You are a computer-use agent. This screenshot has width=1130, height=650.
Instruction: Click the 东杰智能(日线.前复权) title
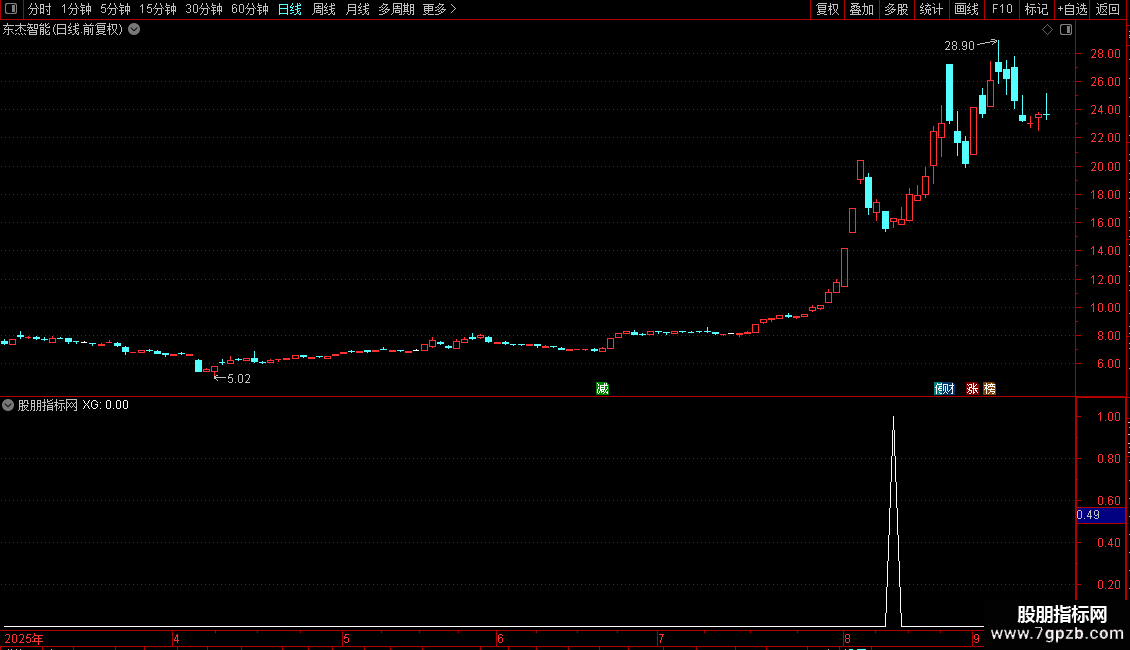tap(63, 30)
